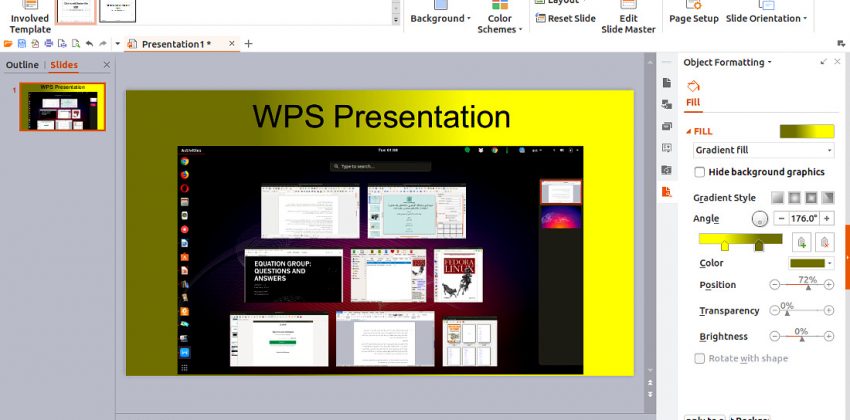Open Object Formatting panel title dropdown

(x=727, y=62)
